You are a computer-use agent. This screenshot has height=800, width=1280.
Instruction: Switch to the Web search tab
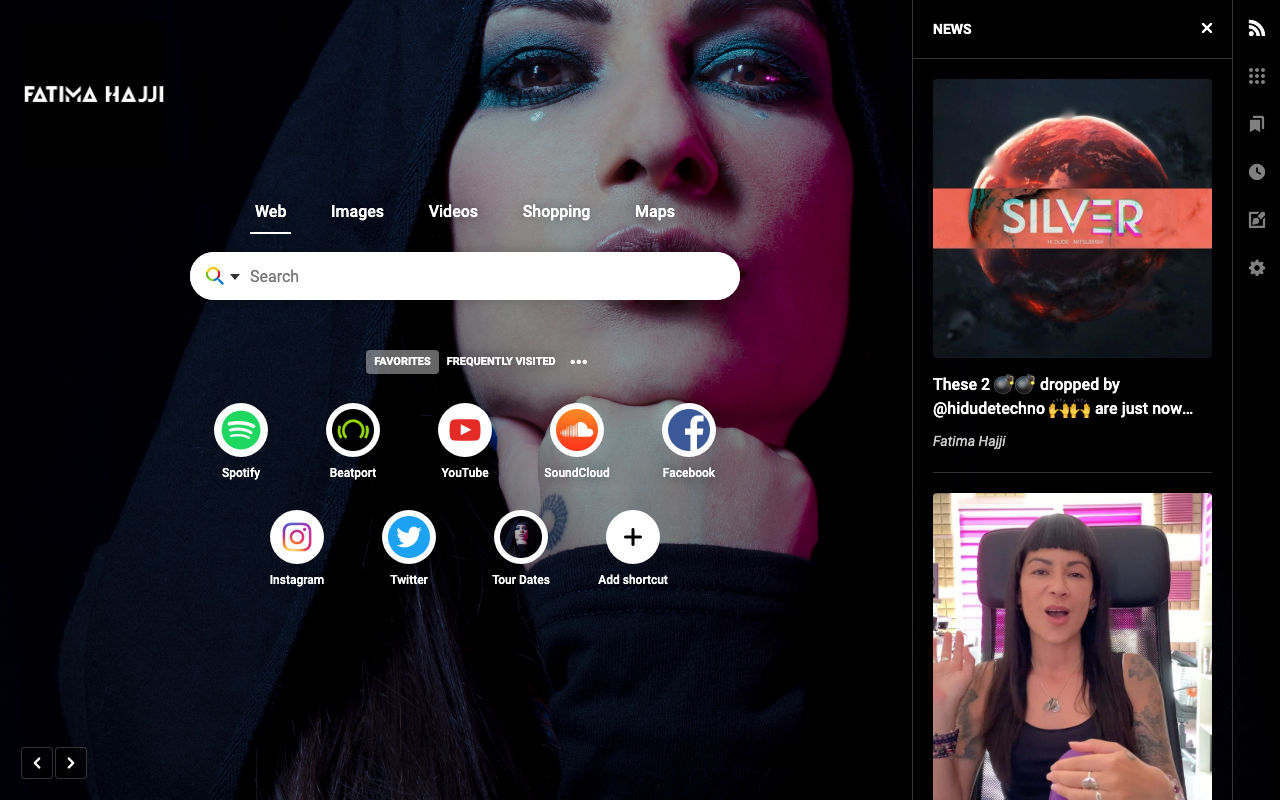point(270,212)
